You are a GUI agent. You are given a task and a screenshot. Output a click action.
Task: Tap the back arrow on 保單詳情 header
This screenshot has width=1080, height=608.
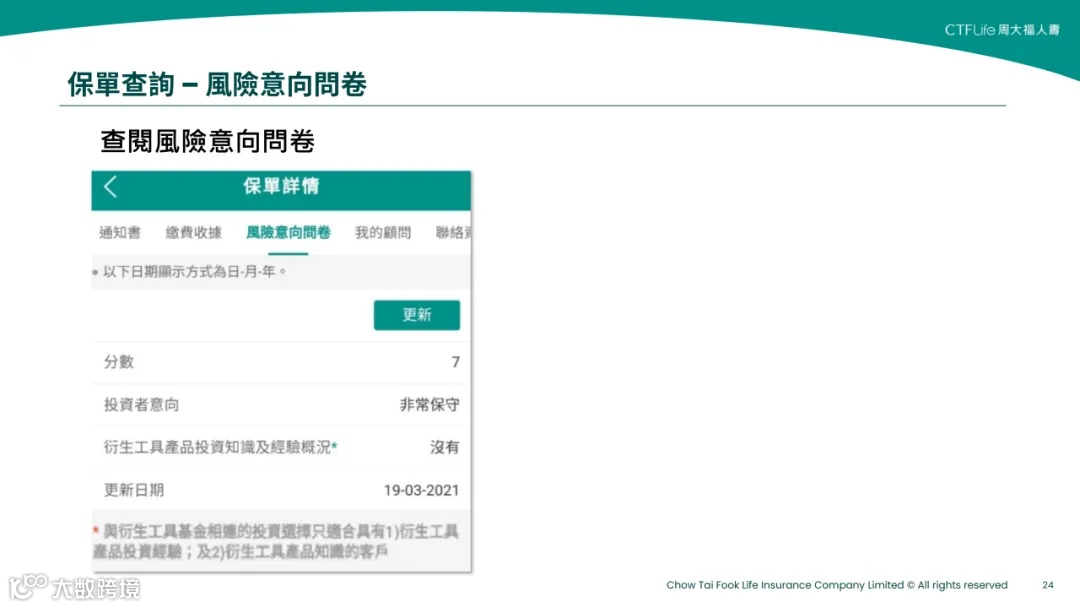[x=110, y=189]
